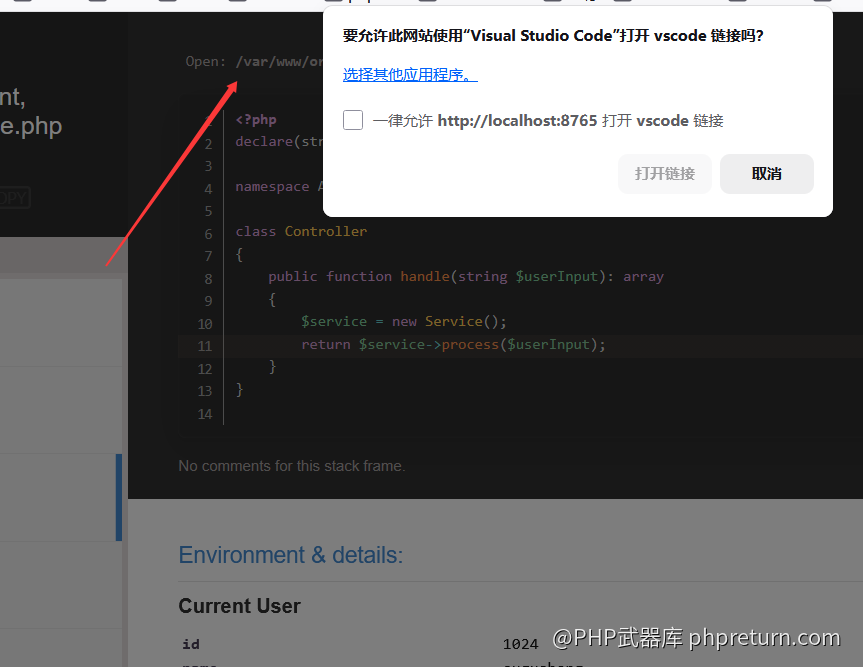The width and height of the screenshot is (863, 667).
Task: Click the 'No comments for this stack frame.' text
Action: click(x=292, y=466)
